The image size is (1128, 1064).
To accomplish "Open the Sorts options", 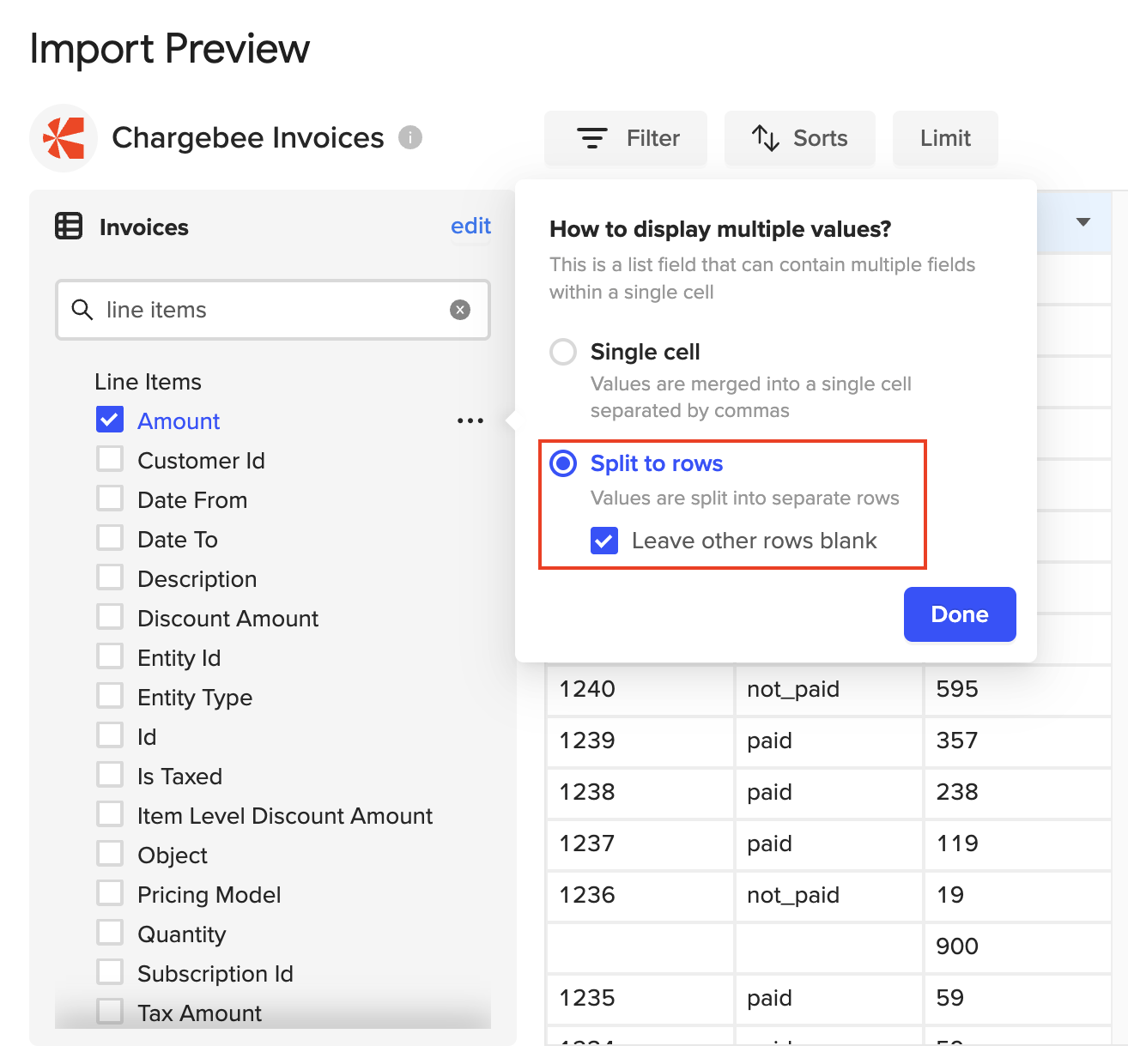I will pyautogui.click(x=799, y=138).
